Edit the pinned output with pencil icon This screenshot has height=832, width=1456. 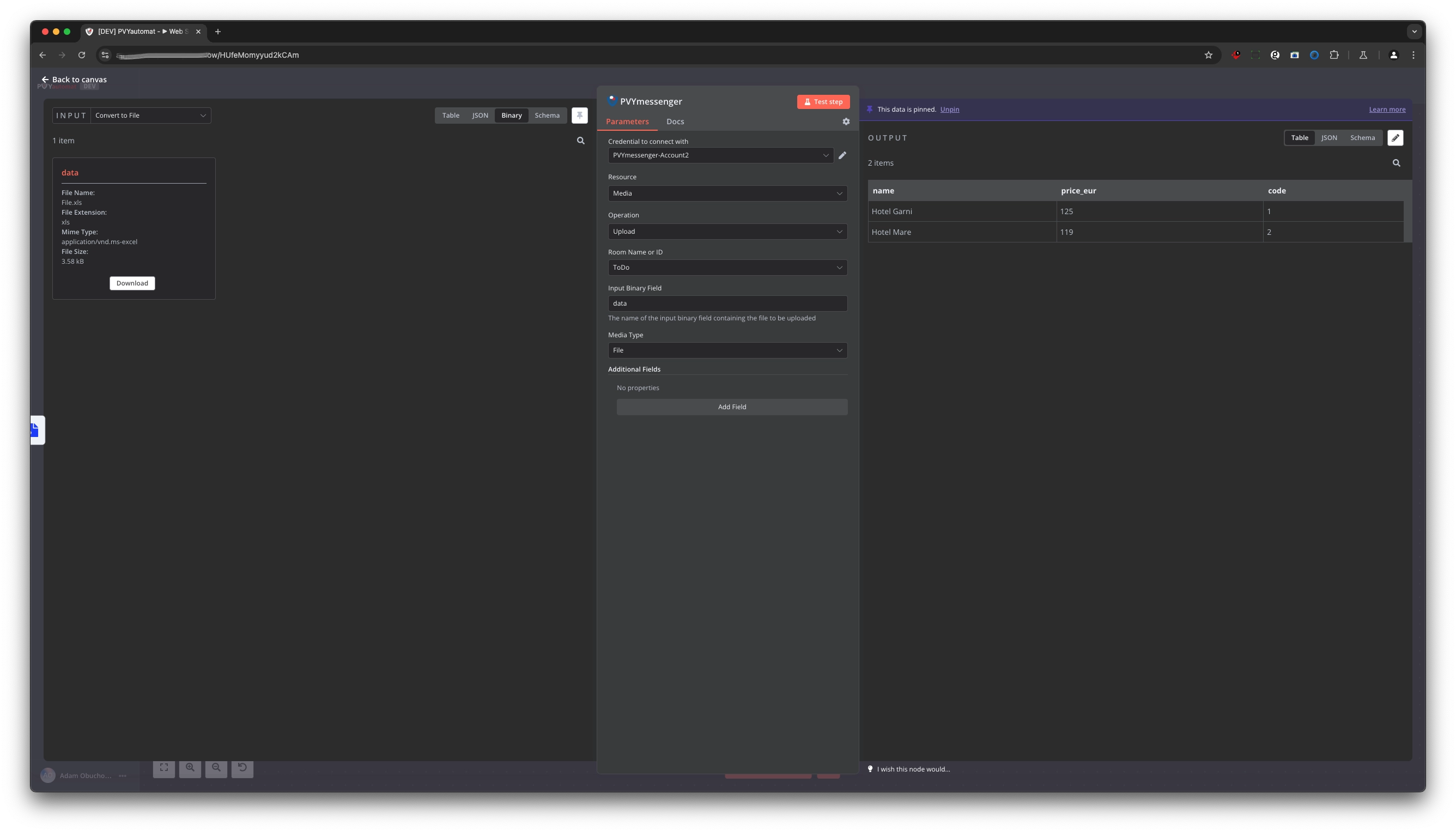[1396, 138]
